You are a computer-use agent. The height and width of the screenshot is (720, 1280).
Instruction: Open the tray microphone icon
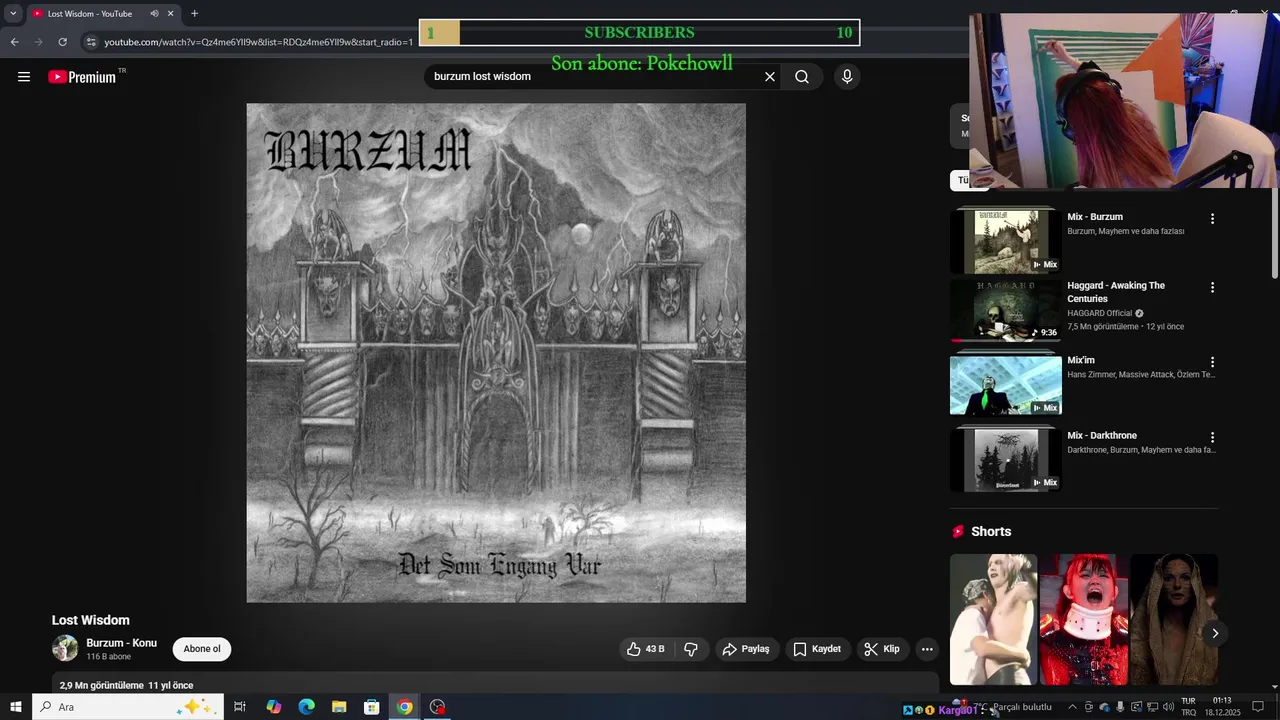coord(1120,707)
